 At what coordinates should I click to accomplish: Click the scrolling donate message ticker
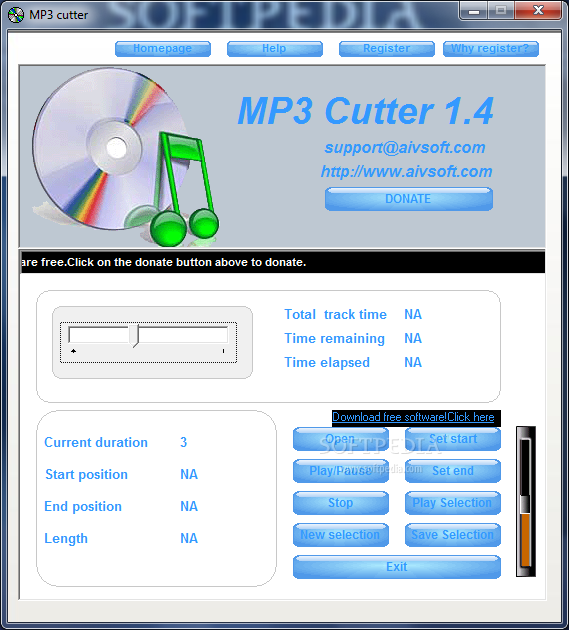[283, 262]
